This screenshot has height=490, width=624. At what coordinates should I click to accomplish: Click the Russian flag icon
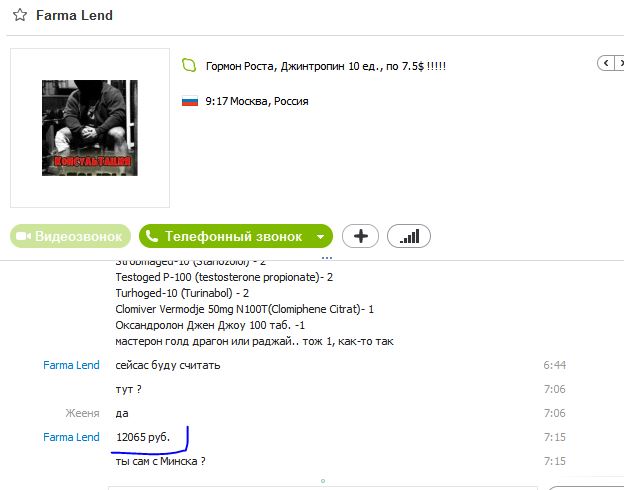pyautogui.click(x=190, y=101)
